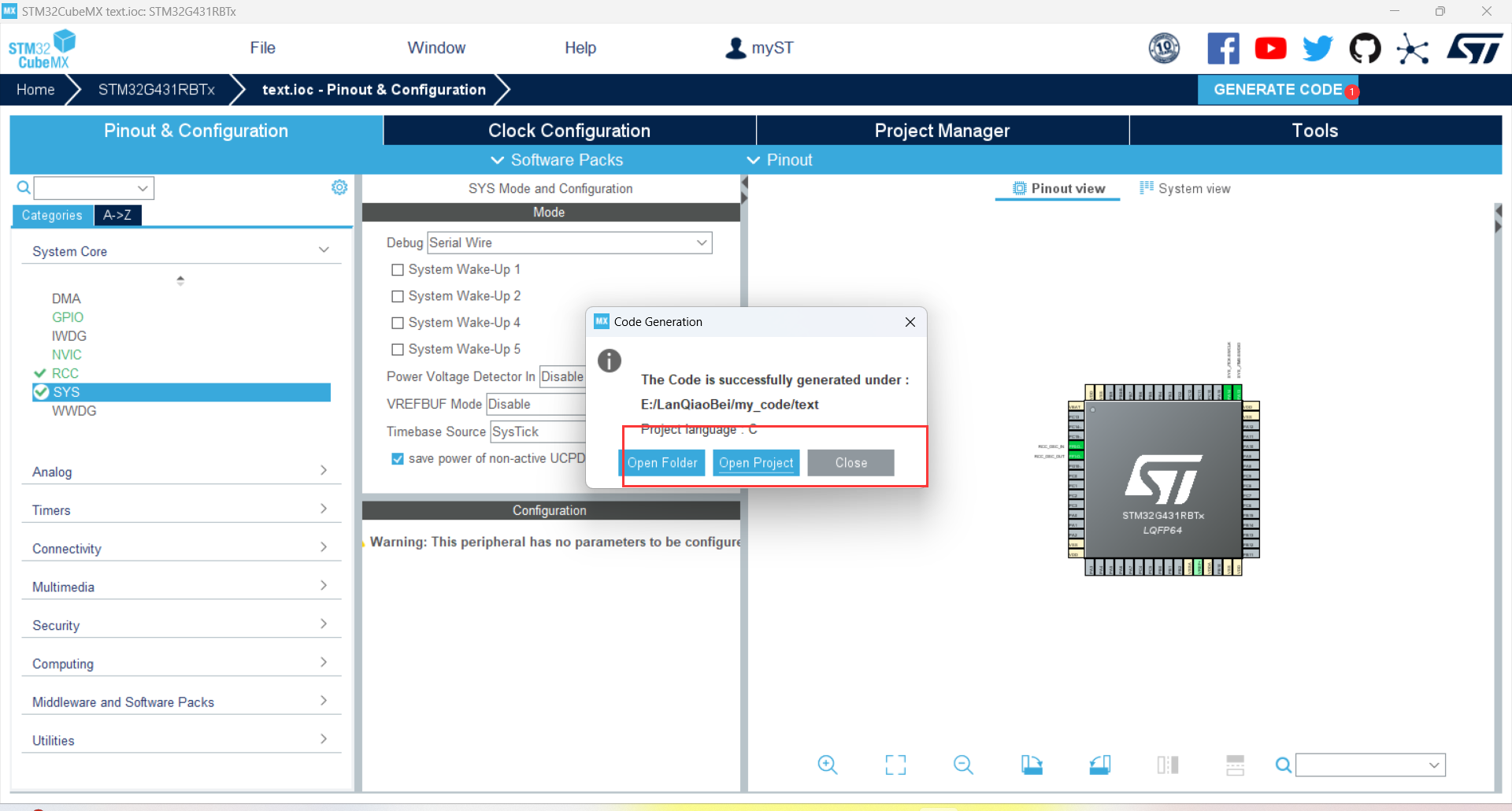
Task: Click the search magnifier in the left panel
Action: 24,187
